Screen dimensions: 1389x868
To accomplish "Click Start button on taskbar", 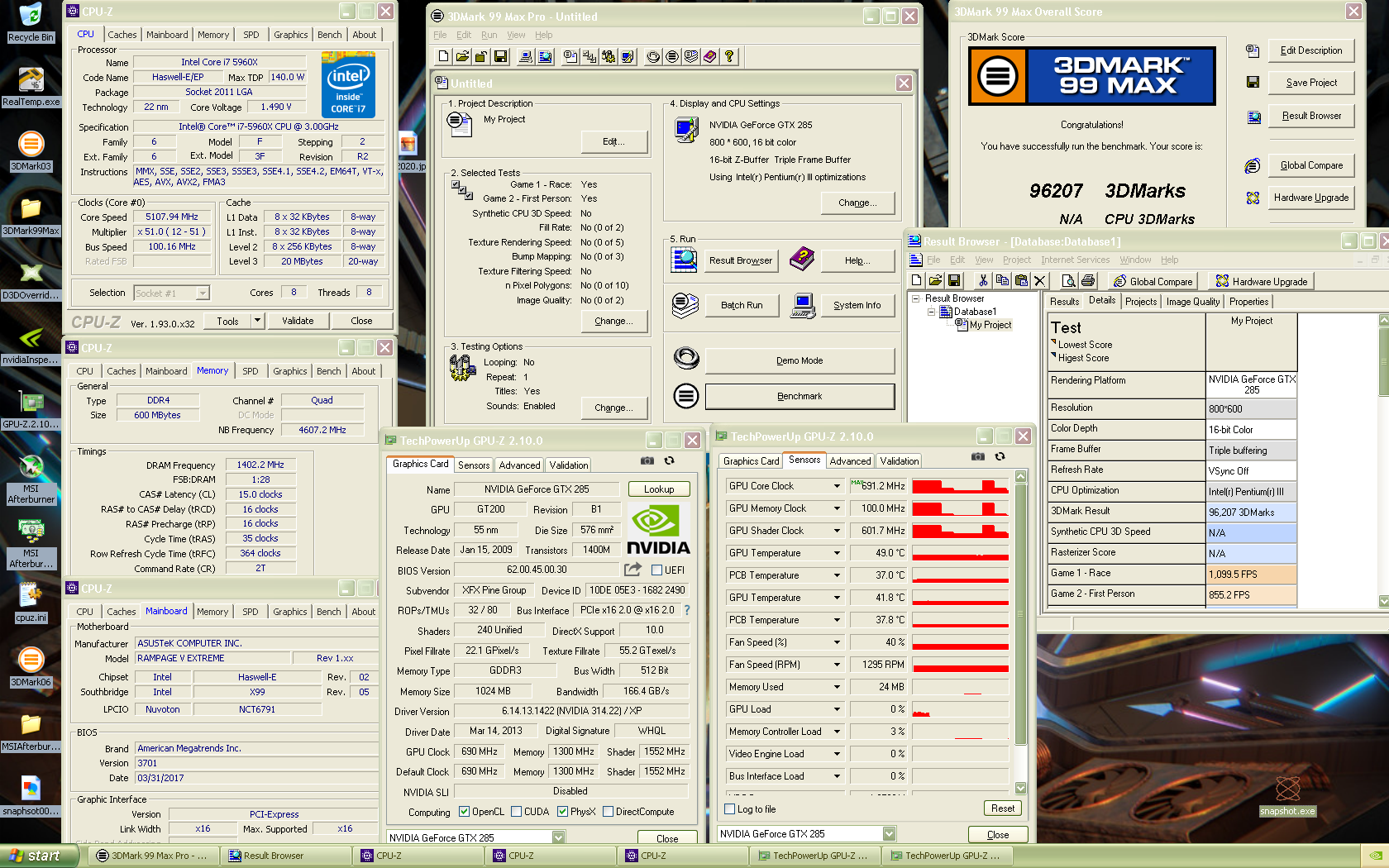I will 39,856.
